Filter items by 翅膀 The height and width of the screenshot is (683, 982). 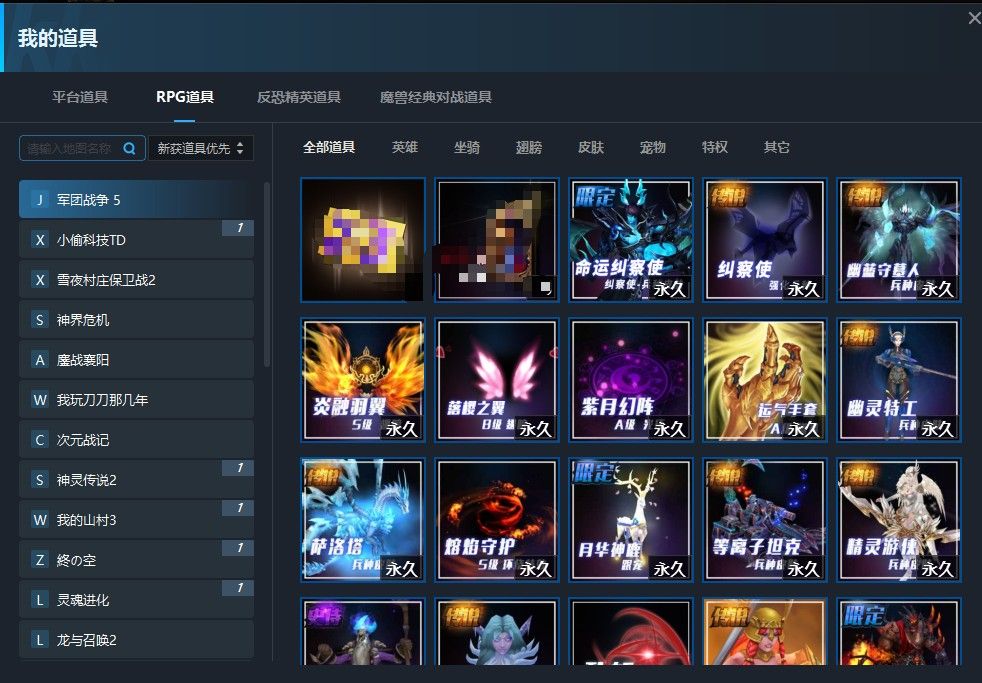click(529, 147)
